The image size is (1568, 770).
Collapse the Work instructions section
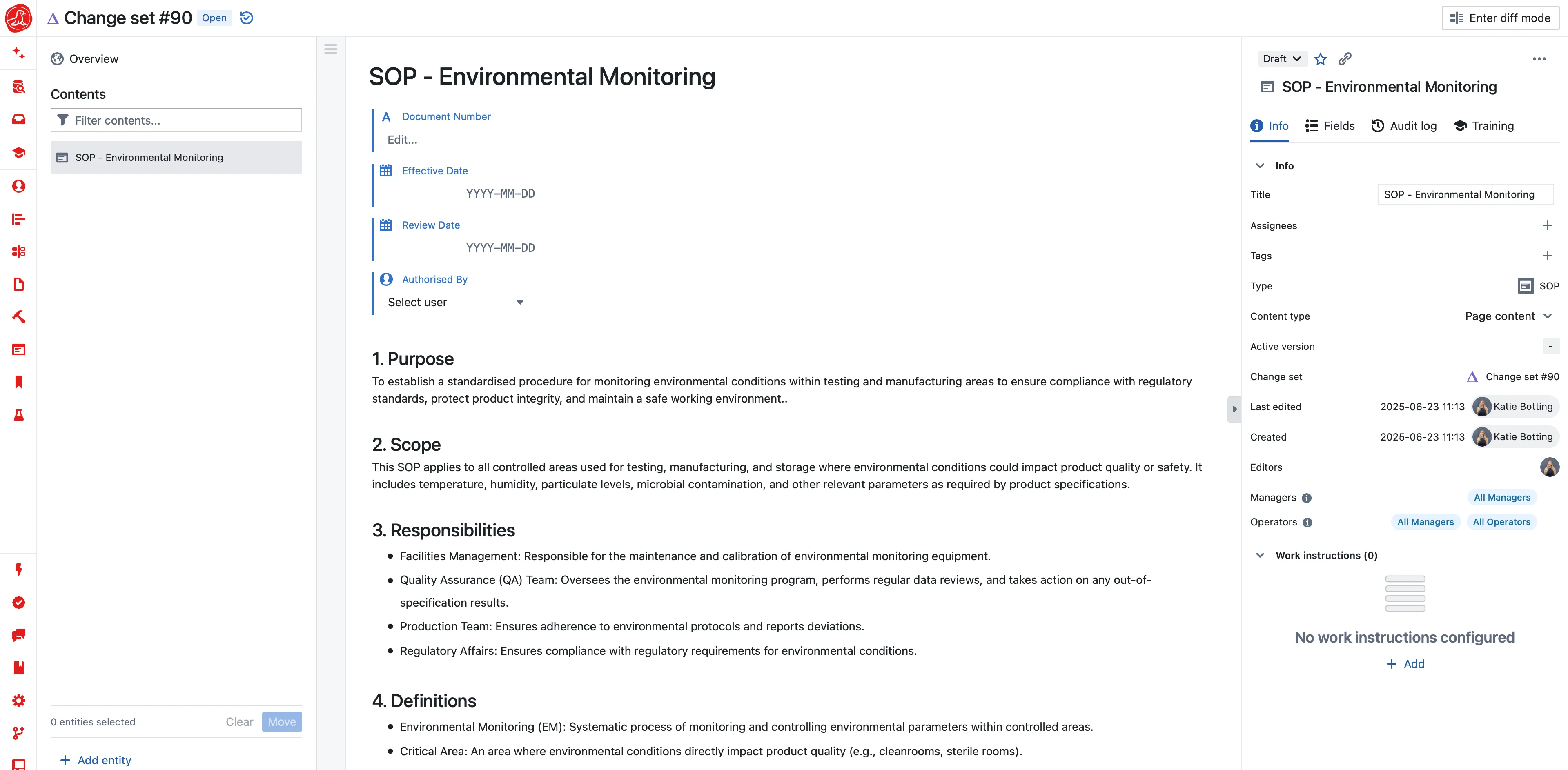(x=1260, y=556)
